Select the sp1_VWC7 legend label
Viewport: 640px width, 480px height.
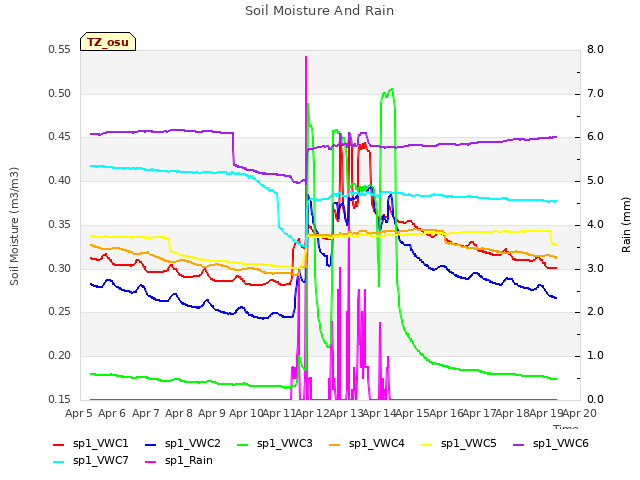click(100, 461)
